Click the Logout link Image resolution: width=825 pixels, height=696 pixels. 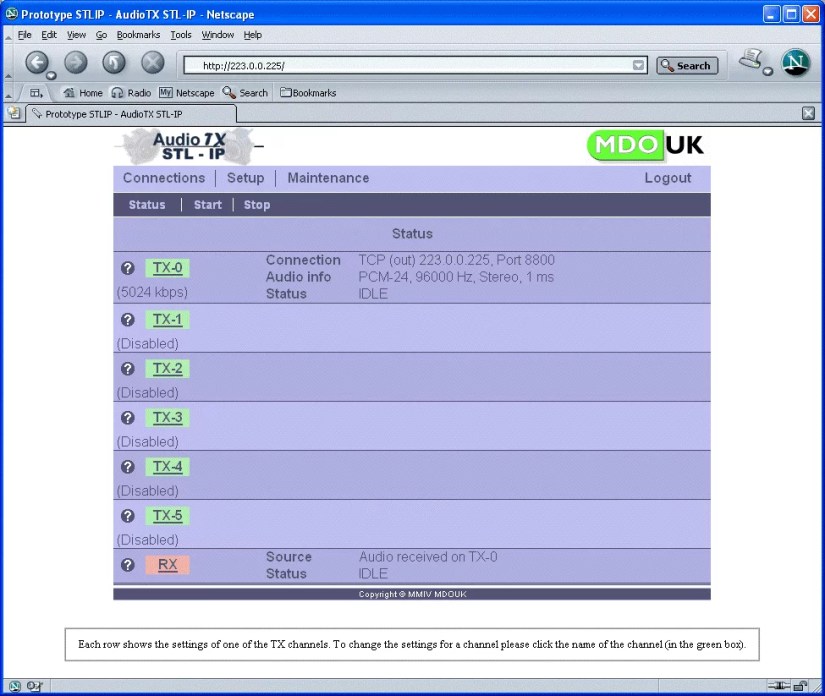point(668,178)
